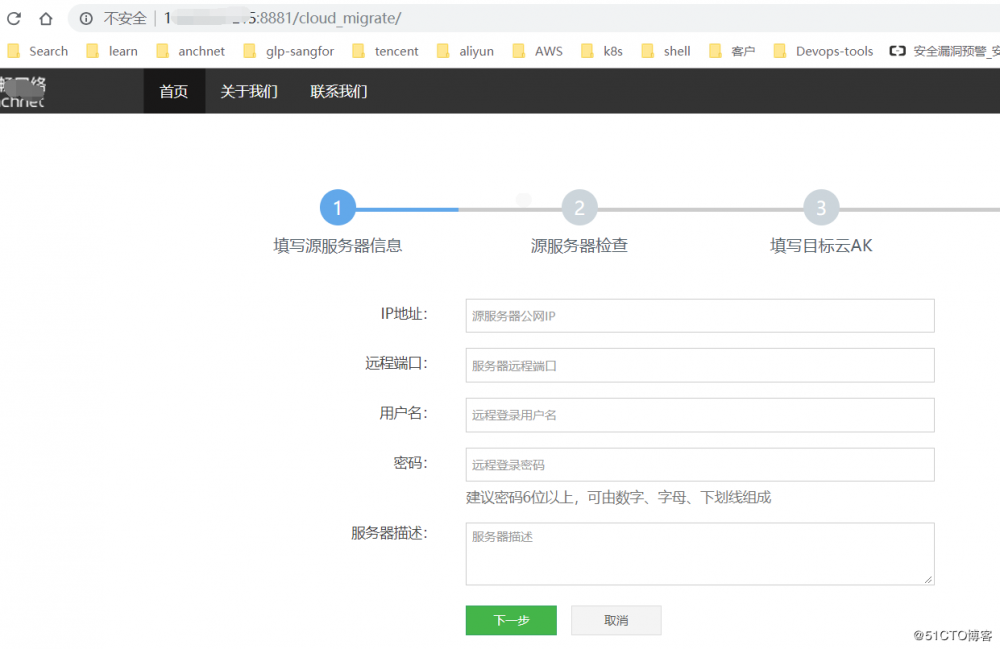The image size is (1000, 649).
Task: Click the 取消 button
Action: (x=615, y=620)
